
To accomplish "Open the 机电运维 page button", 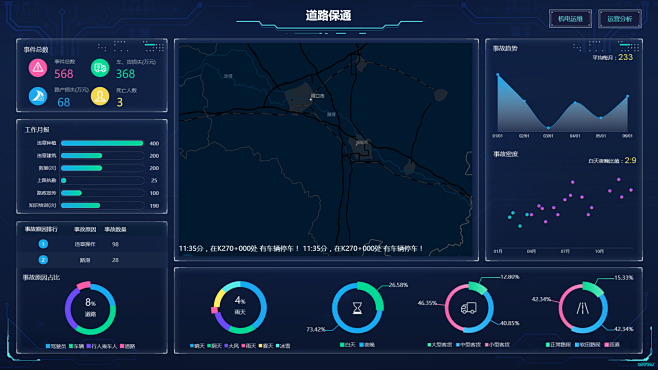I will (570, 19).
